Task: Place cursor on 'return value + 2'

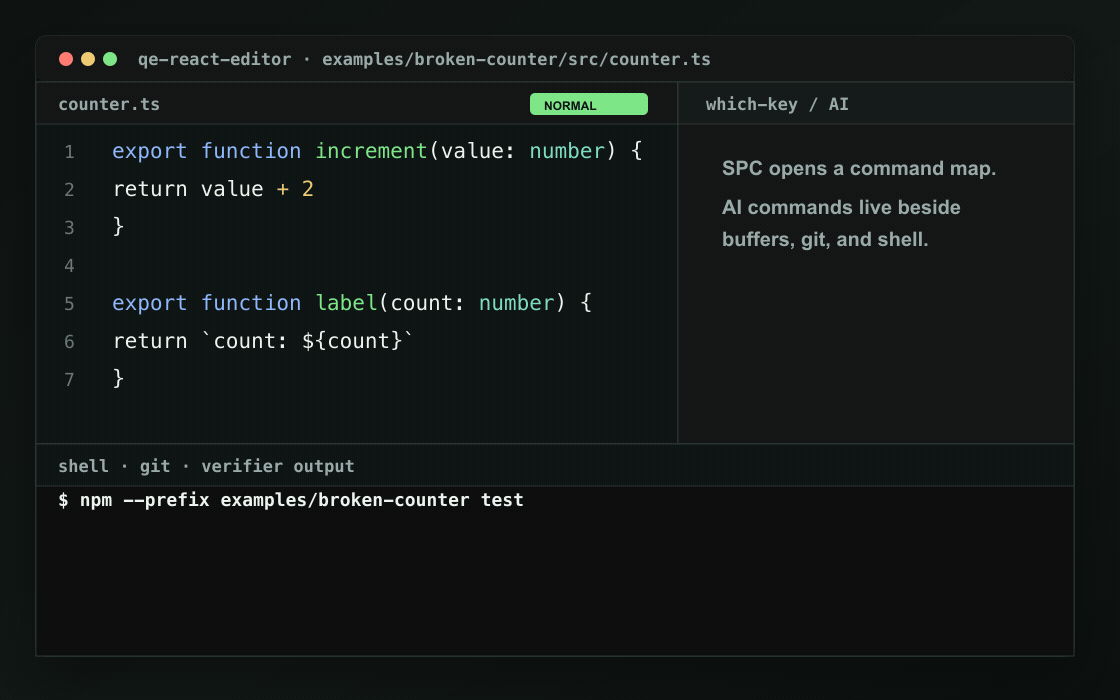Action: [214, 189]
